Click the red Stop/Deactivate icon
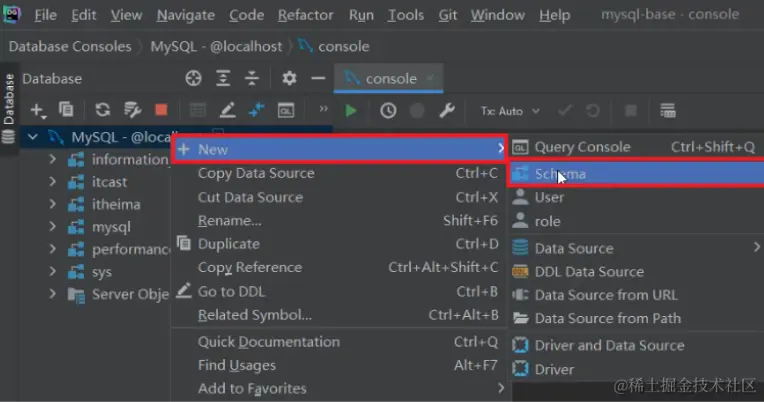 pyautogui.click(x=161, y=110)
